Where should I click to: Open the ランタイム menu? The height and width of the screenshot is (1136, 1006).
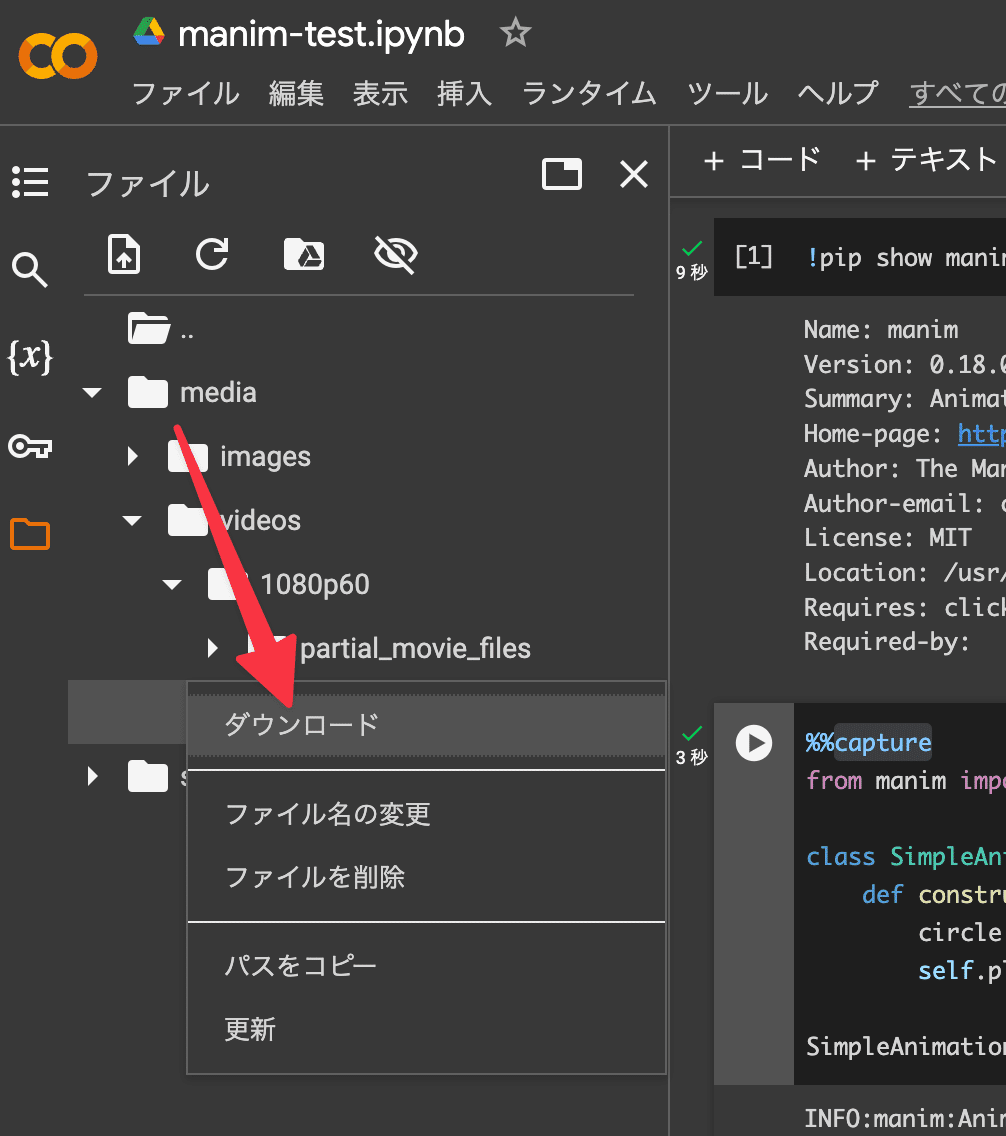tap(589, 94)
